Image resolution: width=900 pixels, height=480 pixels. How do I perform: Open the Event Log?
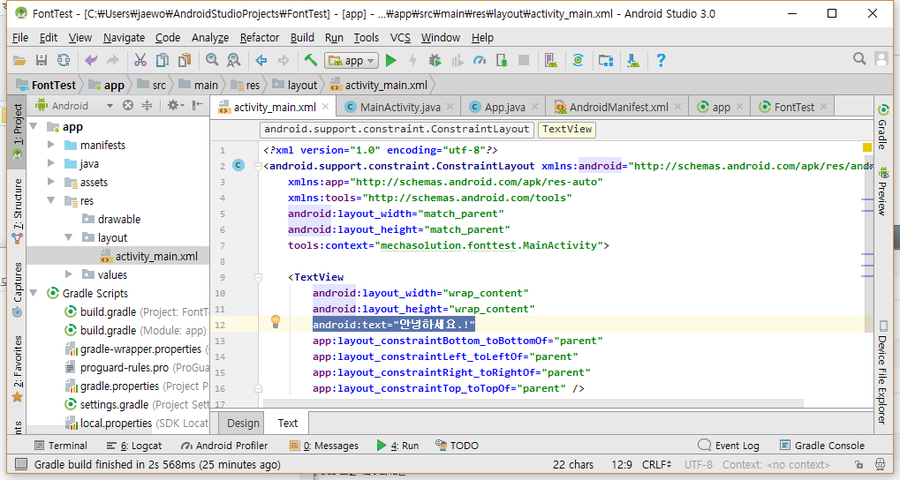pyautogui.click(x=728, y=446)
